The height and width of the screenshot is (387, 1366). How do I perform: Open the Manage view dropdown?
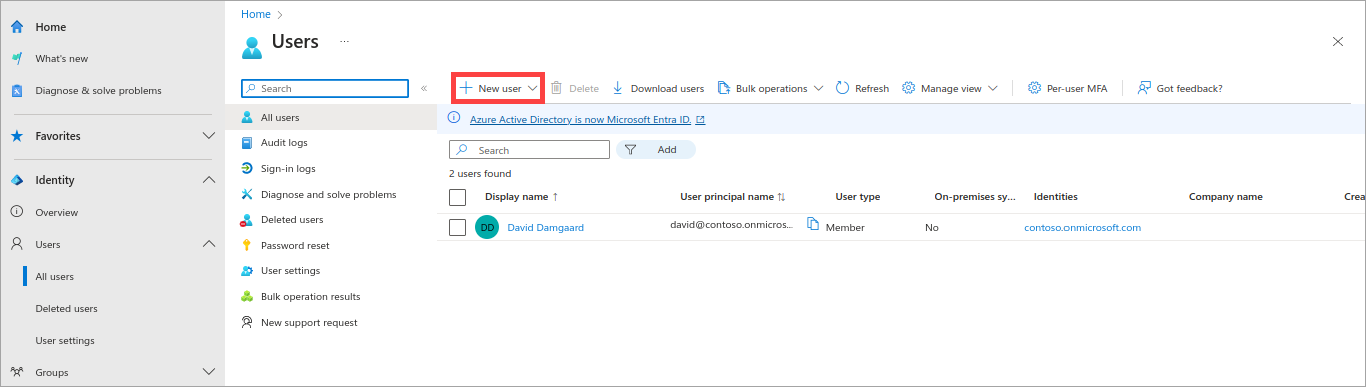click(950, 88)
